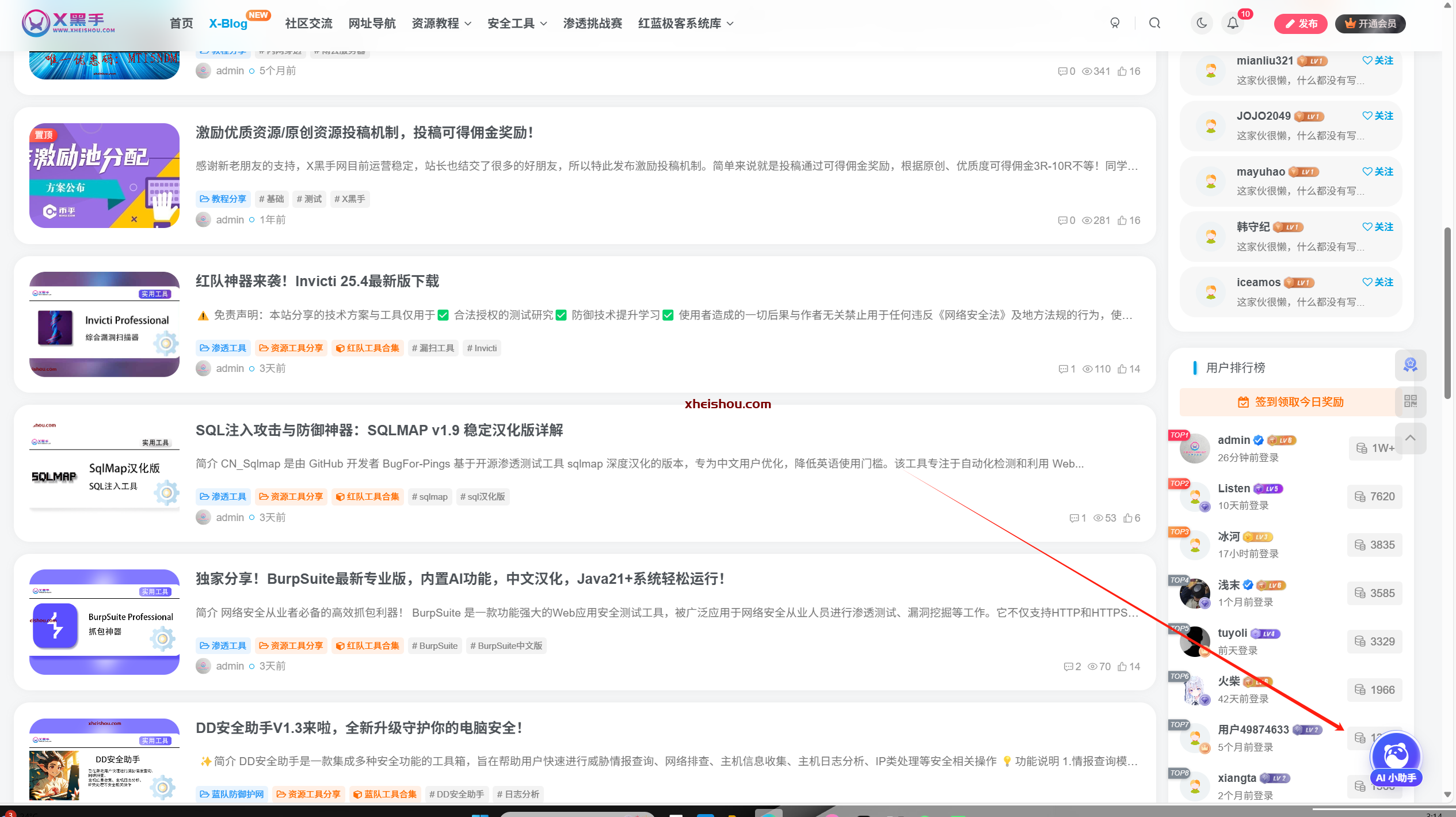Click the #Invicti tag
Image resolution: width=1456 pixels, height=817 pixels.
point(482,348)
